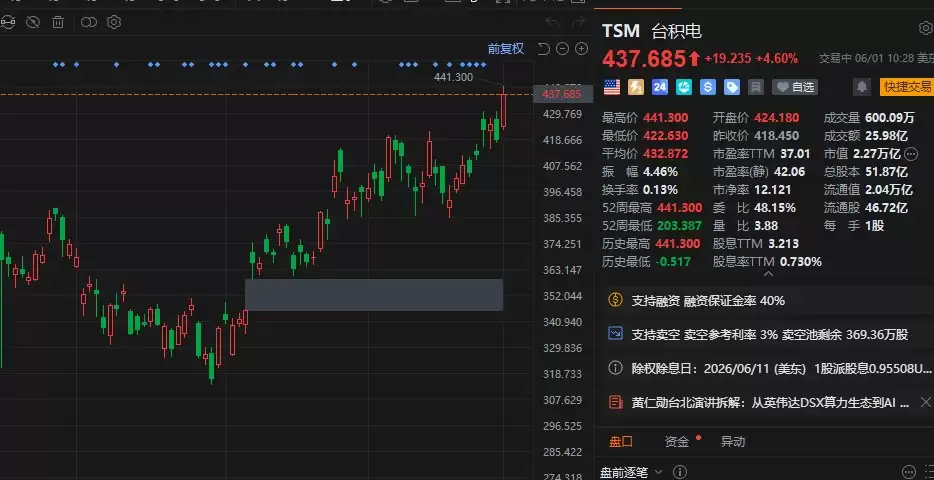Open 支持融资 融资保证金率 40% row
Image resolution: width=934 pixels, height=480 pixels.
(x=764, y=300)
